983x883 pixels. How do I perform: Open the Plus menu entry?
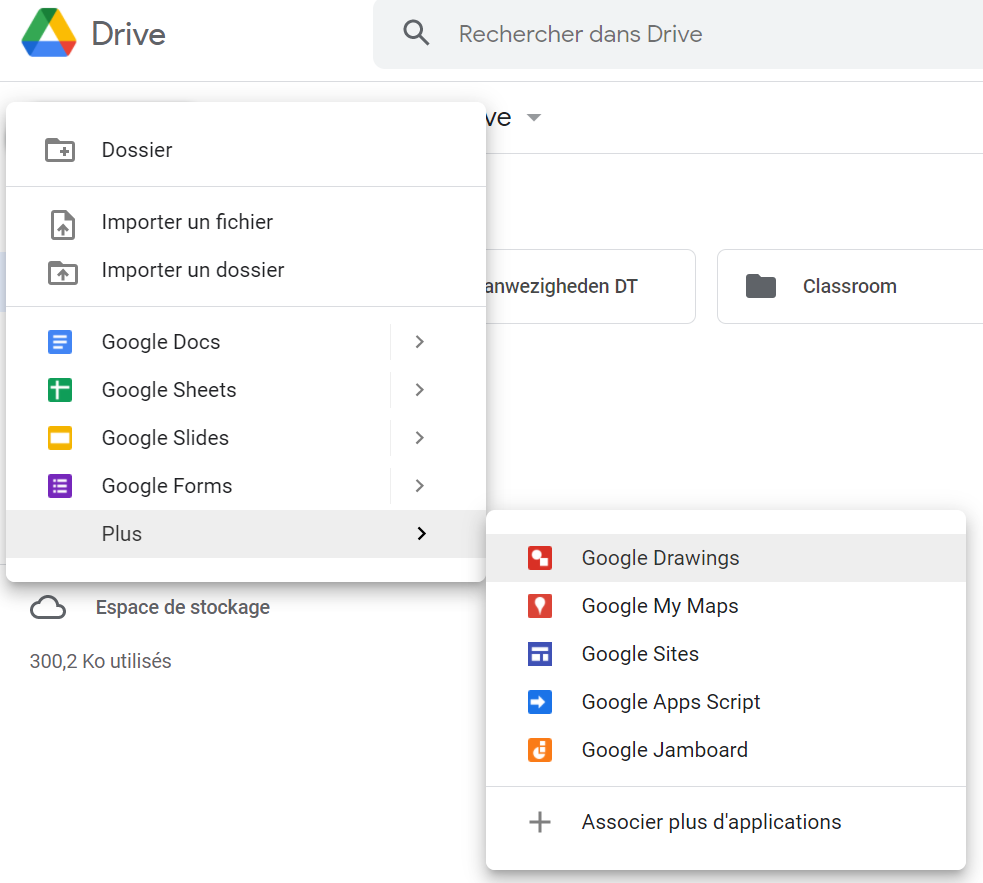pos(246,534)
